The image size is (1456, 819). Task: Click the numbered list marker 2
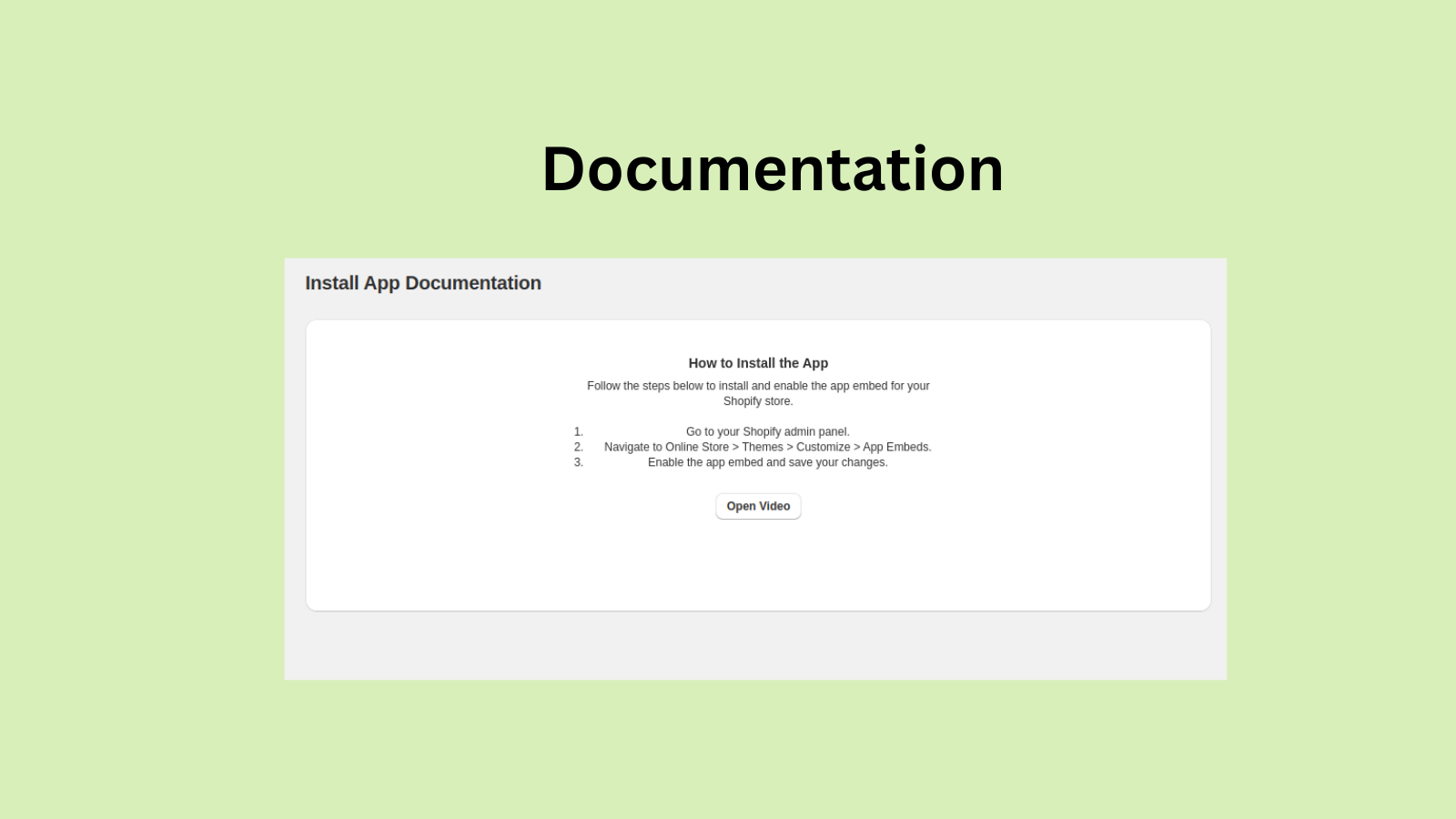point(577,447)
